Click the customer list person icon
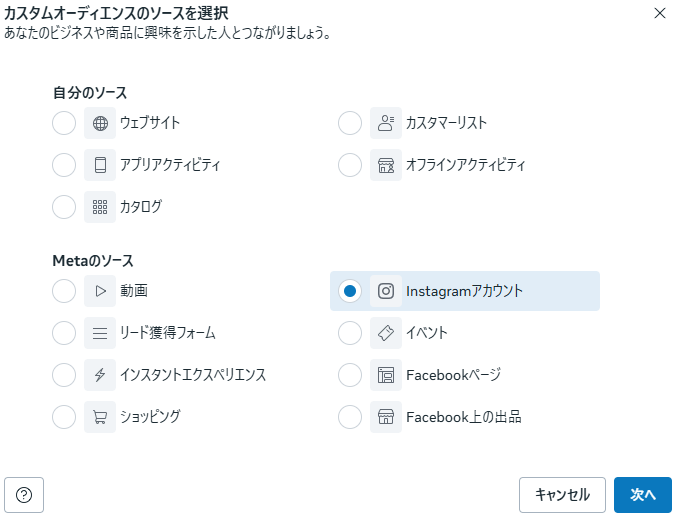The width and height of the screenshot is (683, 518). [386, 123]
